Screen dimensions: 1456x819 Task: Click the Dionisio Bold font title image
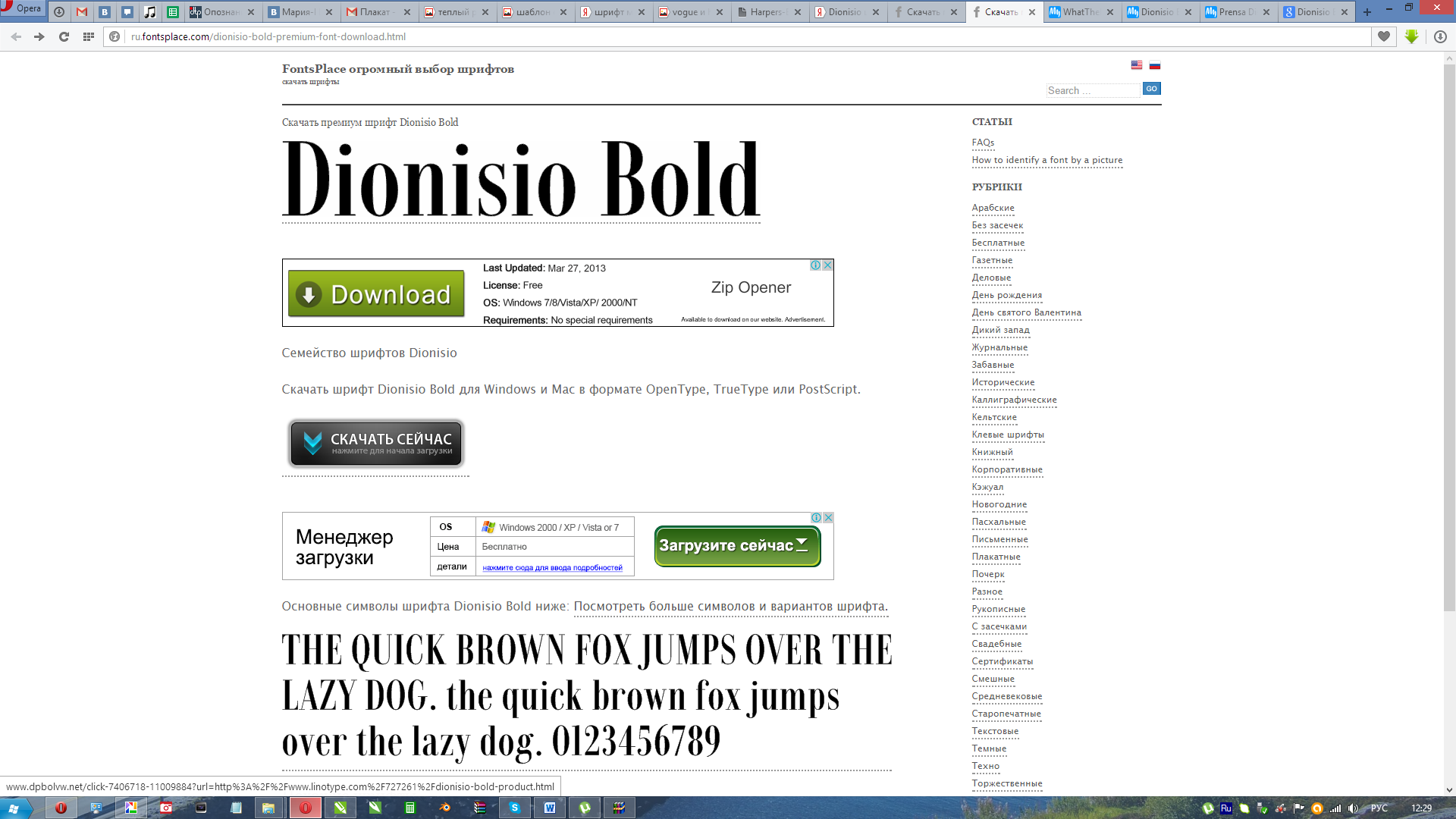pos(521,180)
